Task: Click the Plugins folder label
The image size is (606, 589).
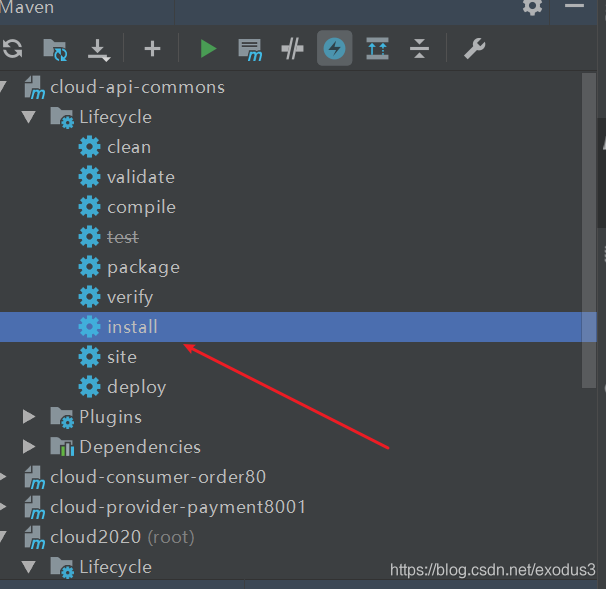Action: 111,417
